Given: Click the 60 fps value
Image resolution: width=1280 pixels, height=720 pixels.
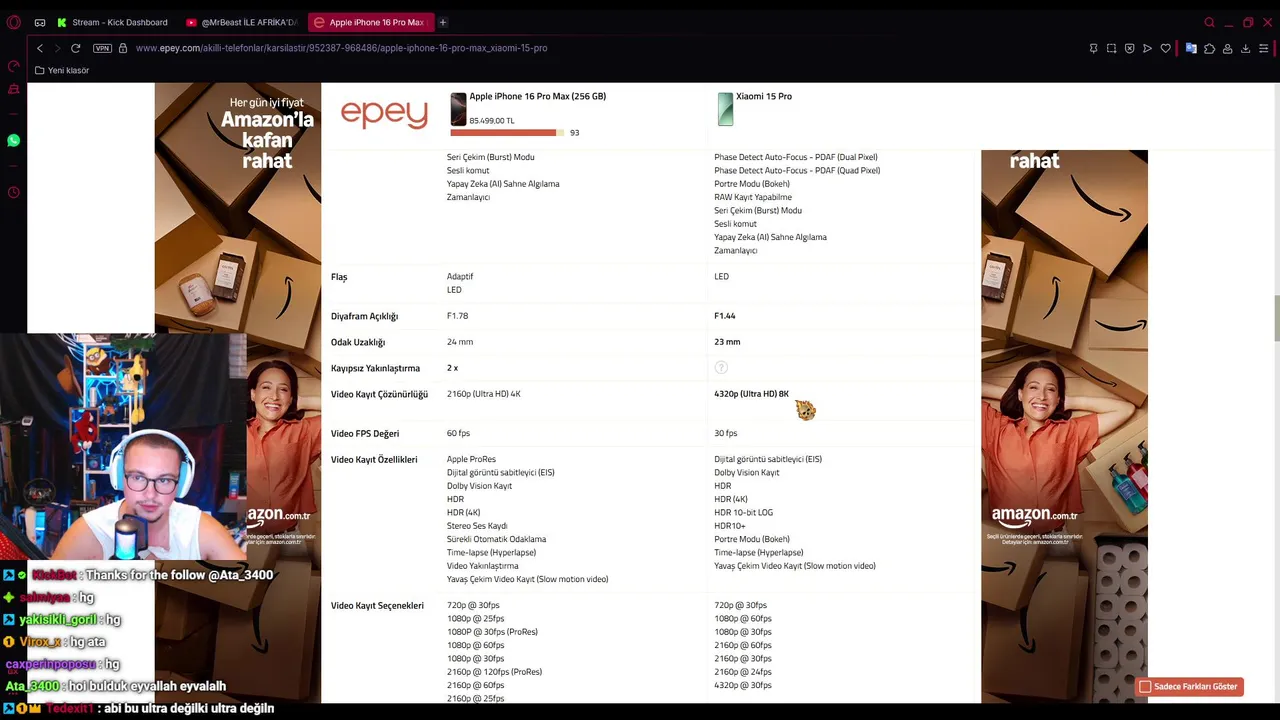Looking at the screenshot, I should pos(458,433).
